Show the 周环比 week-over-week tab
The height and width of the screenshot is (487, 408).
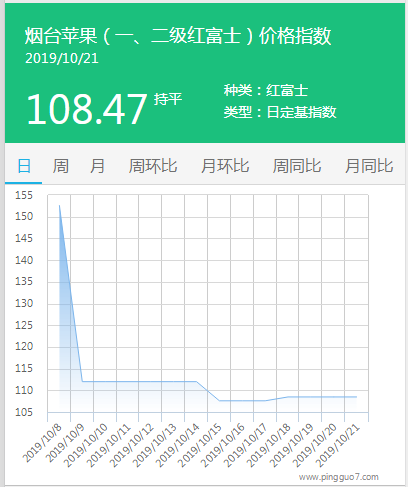[153, 166]
